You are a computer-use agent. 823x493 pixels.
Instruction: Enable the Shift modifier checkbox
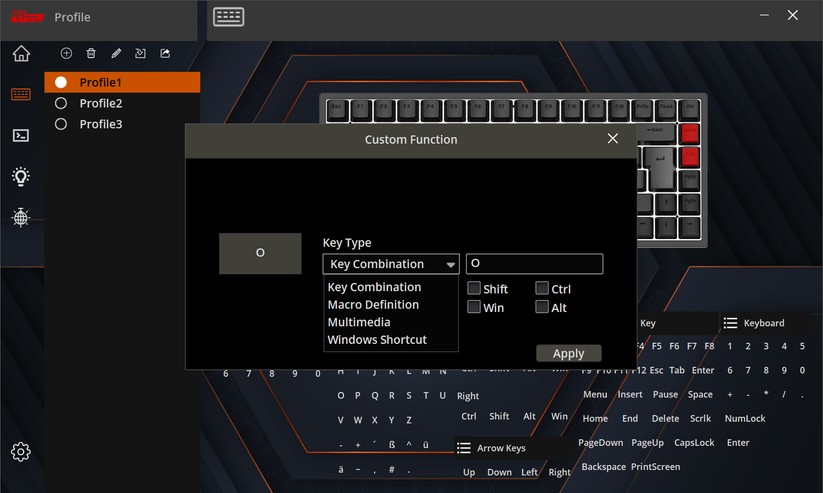475,288
